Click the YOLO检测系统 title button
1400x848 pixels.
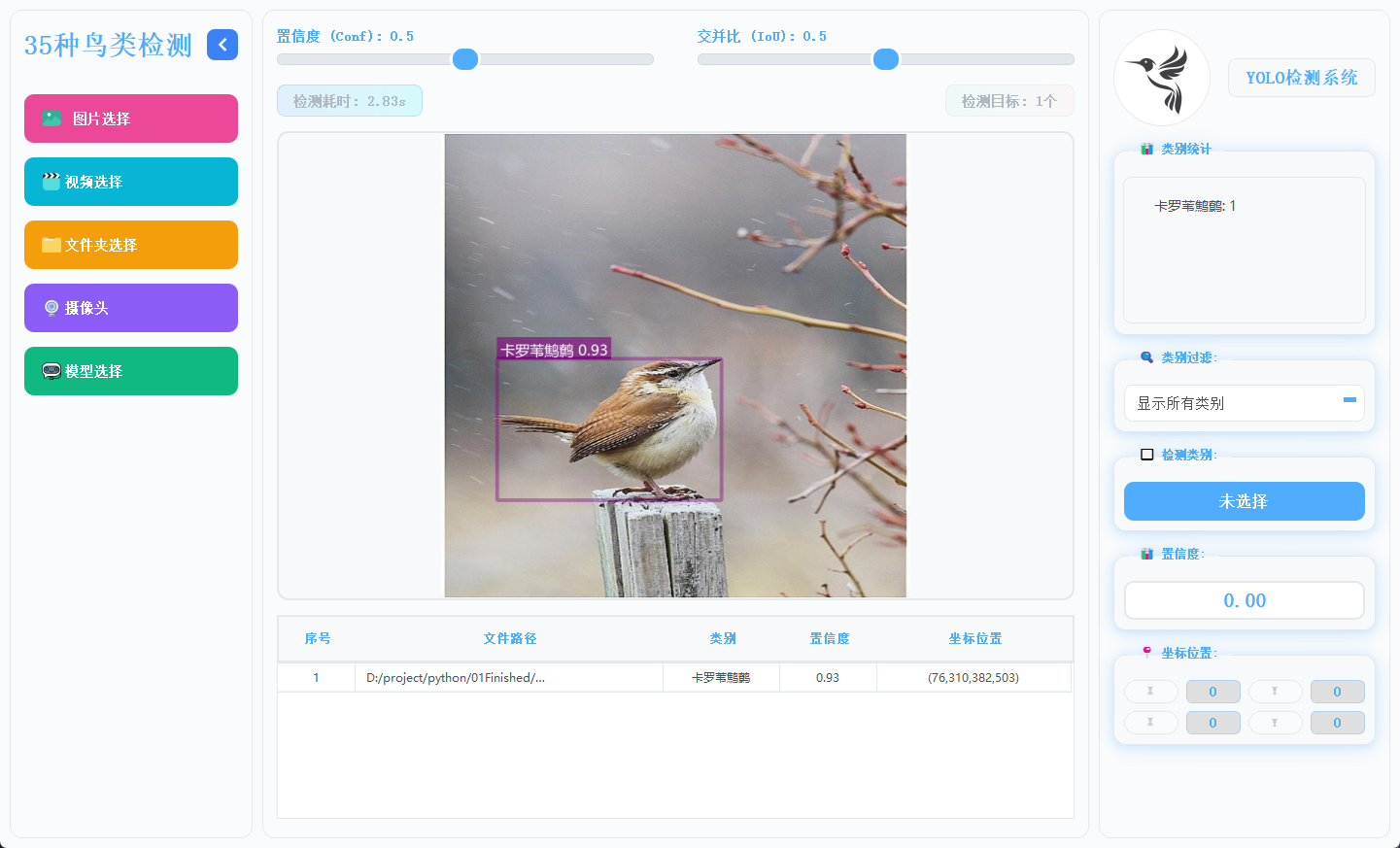(1302, 78)
